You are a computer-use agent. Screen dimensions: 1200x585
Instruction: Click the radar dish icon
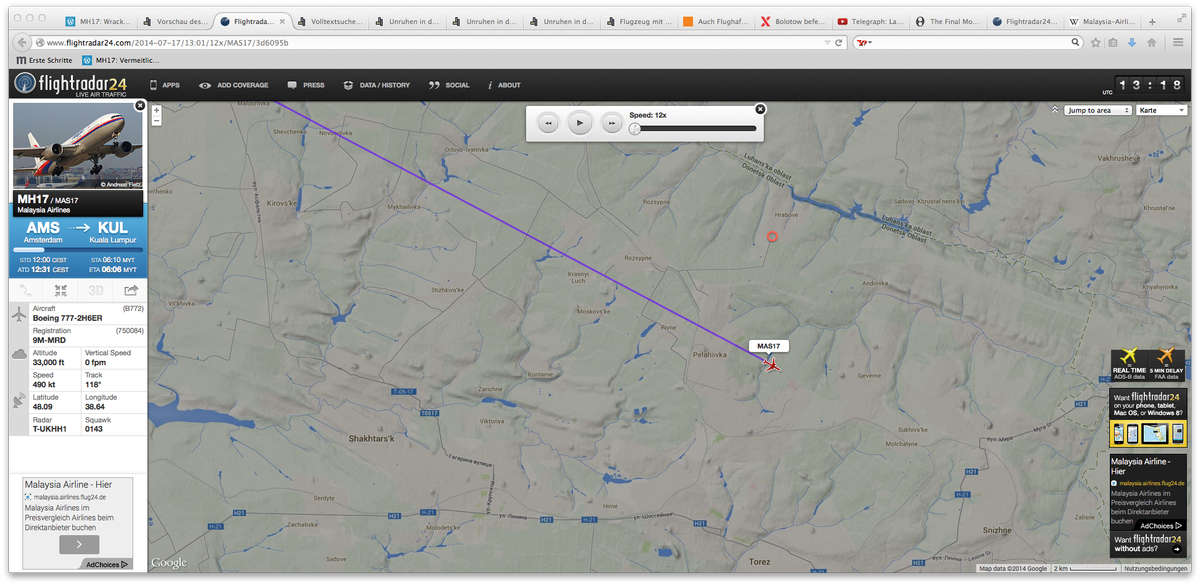pyautogui.click(x=19, y=400)
